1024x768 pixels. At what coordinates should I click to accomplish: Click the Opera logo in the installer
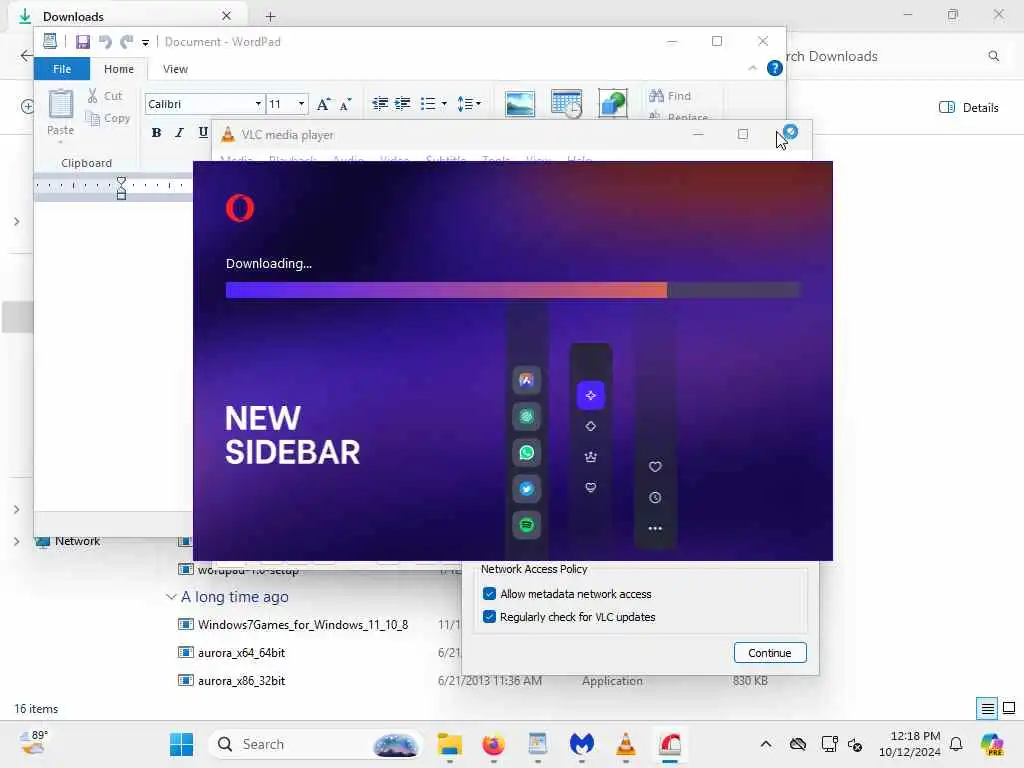[240, 208]
